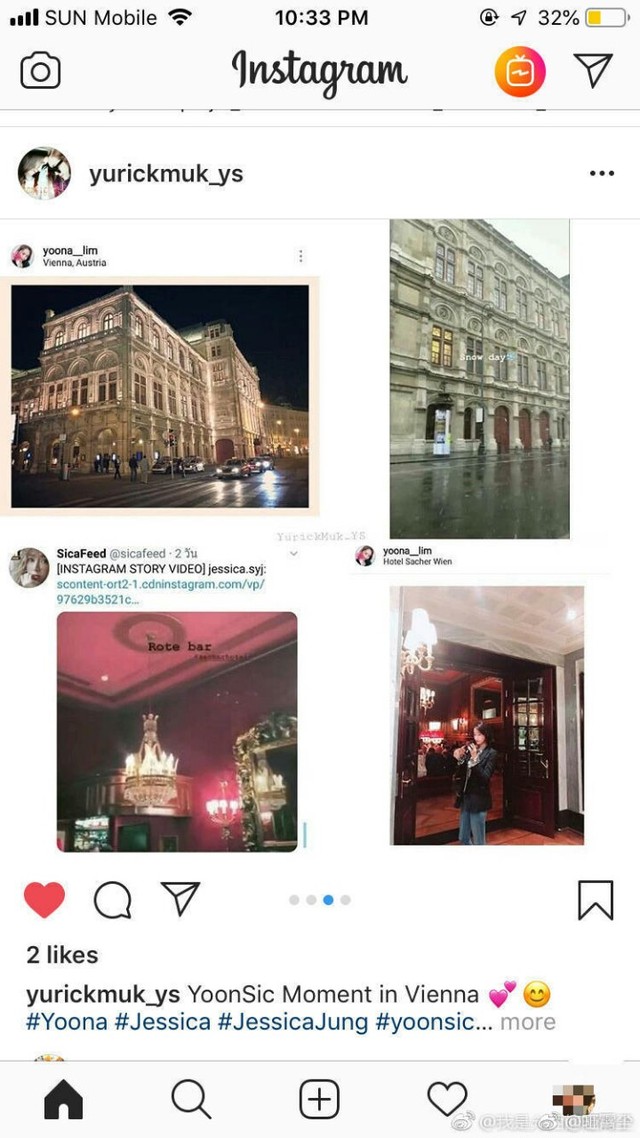View the 2 likes list
Image resolution: width=640 pixels, height=1138 pixels.
(x=62, y=955)
